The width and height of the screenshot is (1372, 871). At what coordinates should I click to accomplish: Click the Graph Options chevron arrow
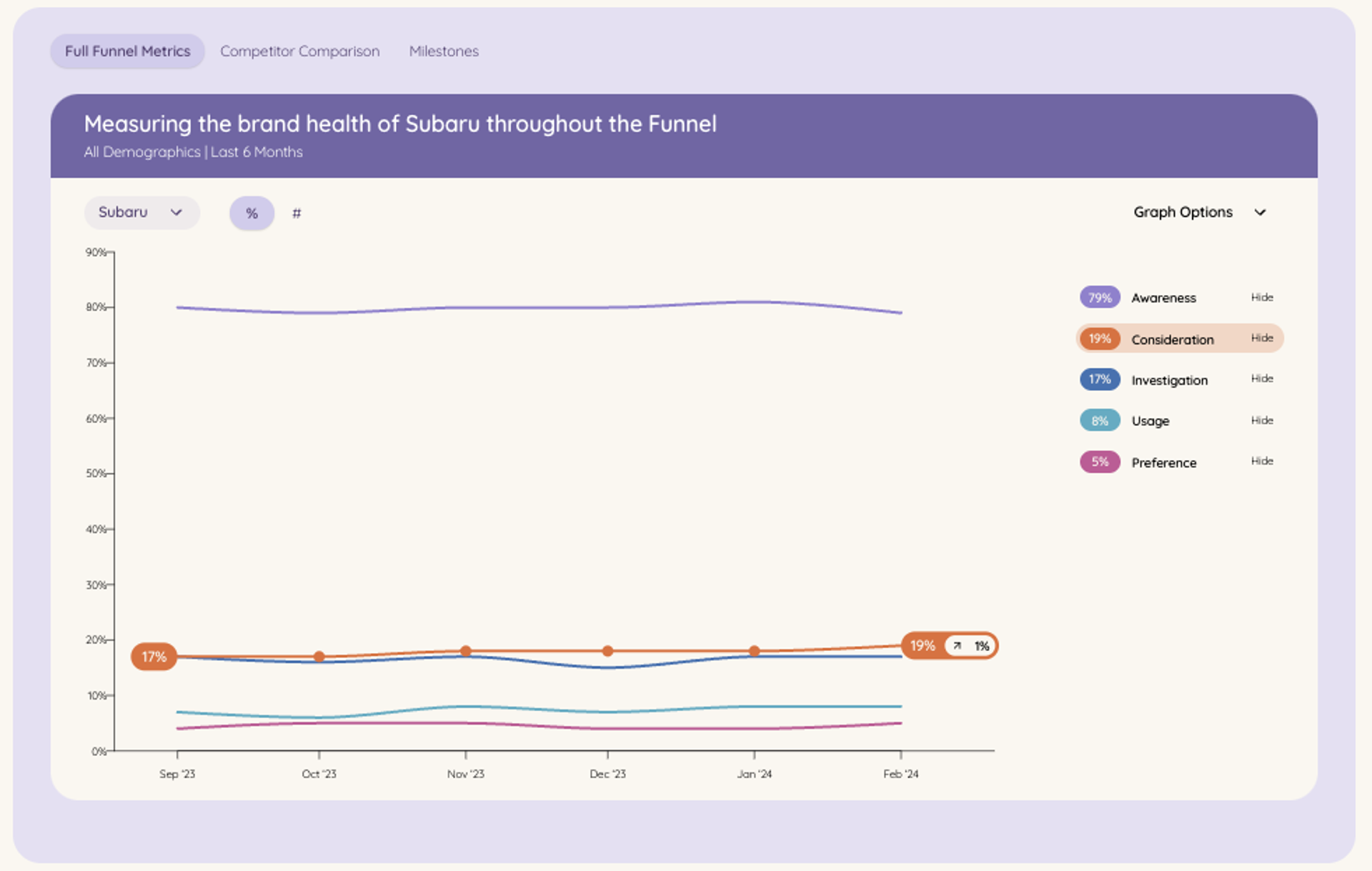[1260, 212]
